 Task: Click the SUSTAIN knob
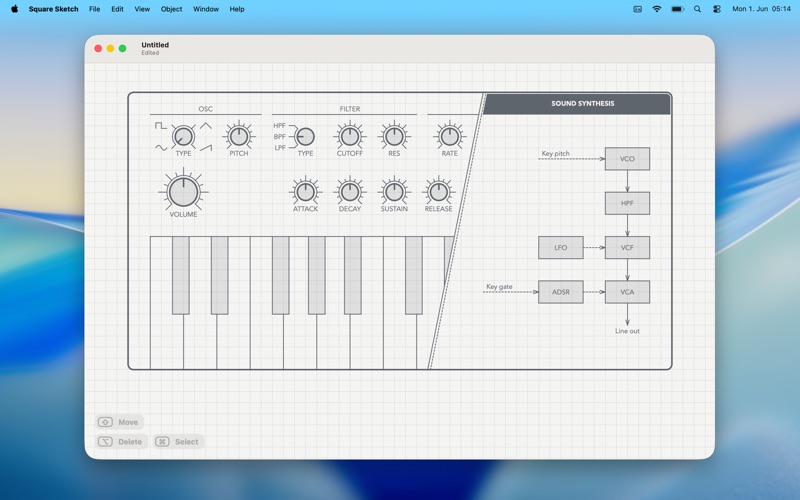pyautogui.click(x=394, y=192)
